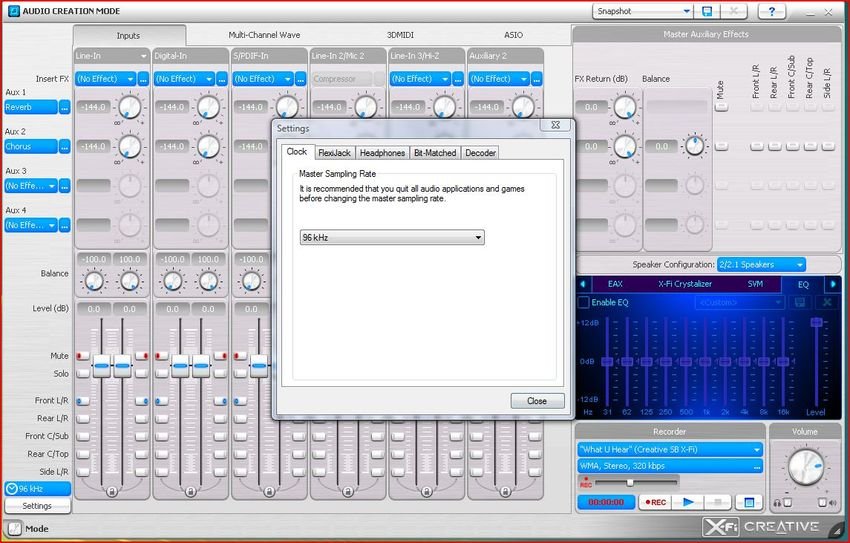The height and width of the screenshot is (543, 850).
Task: Open Line-In Insert FX (No Effect) dropdown
Action: point(105,79)
